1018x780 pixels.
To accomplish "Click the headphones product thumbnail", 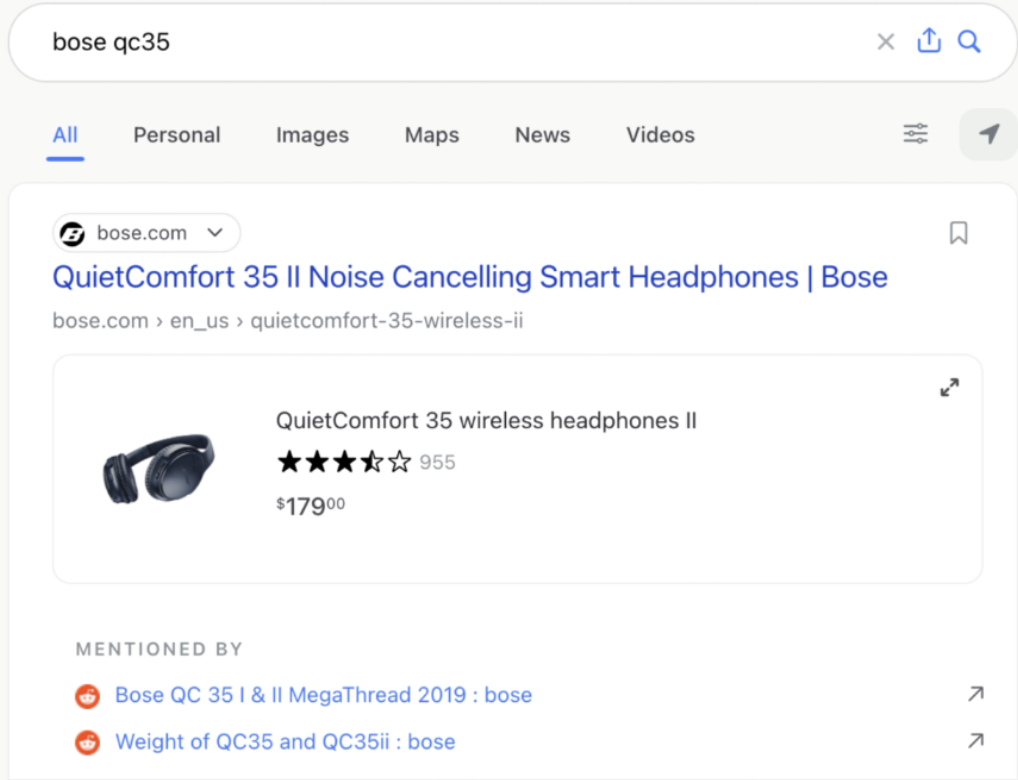I will (x=158, y=467).
